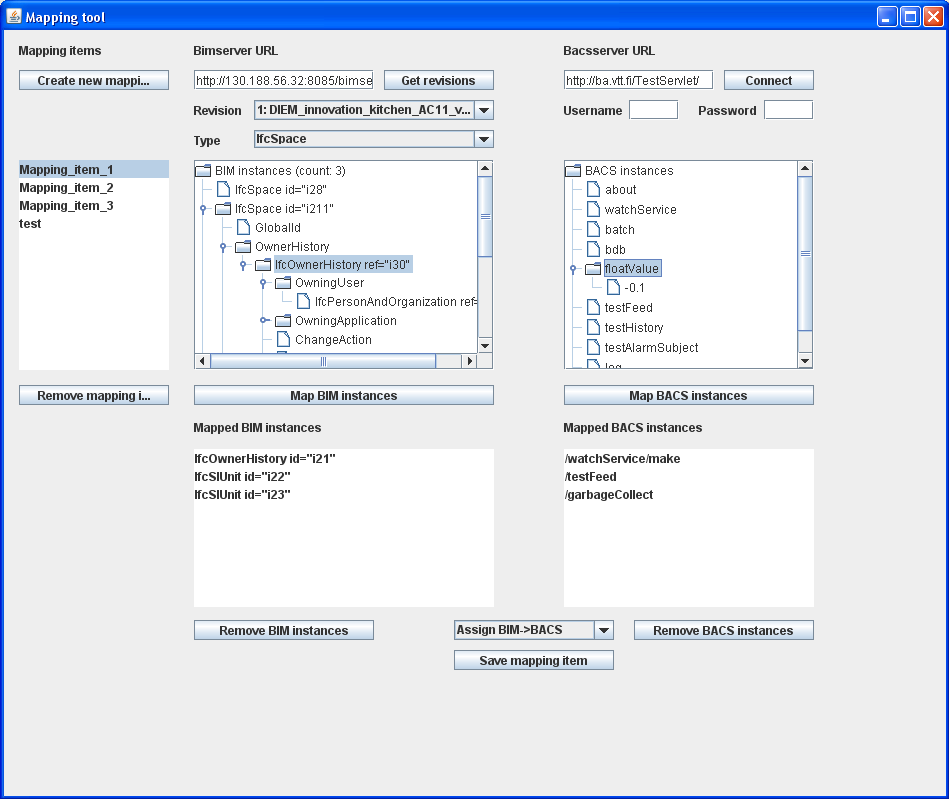The height and width of the screenshot is (799, 949).
Task: Collapse the OwningUser tree node
Action: click(x=263, y=283)
